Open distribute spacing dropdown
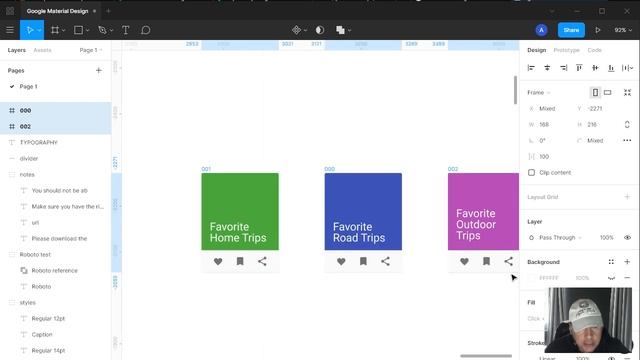Screen dimensions: 640x360 627,68
